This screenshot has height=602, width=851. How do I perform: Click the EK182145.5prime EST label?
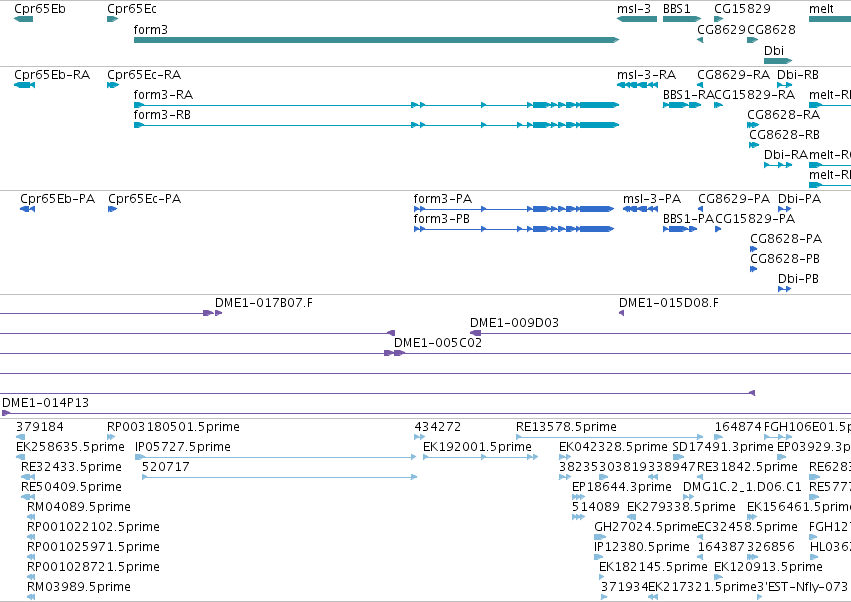(x=653, y=567)
